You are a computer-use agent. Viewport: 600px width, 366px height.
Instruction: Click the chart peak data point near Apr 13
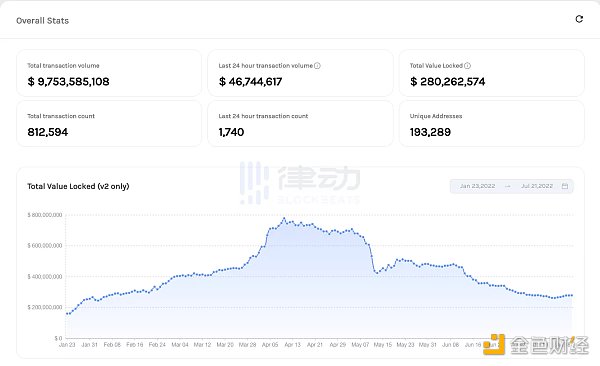pos(284,219)
